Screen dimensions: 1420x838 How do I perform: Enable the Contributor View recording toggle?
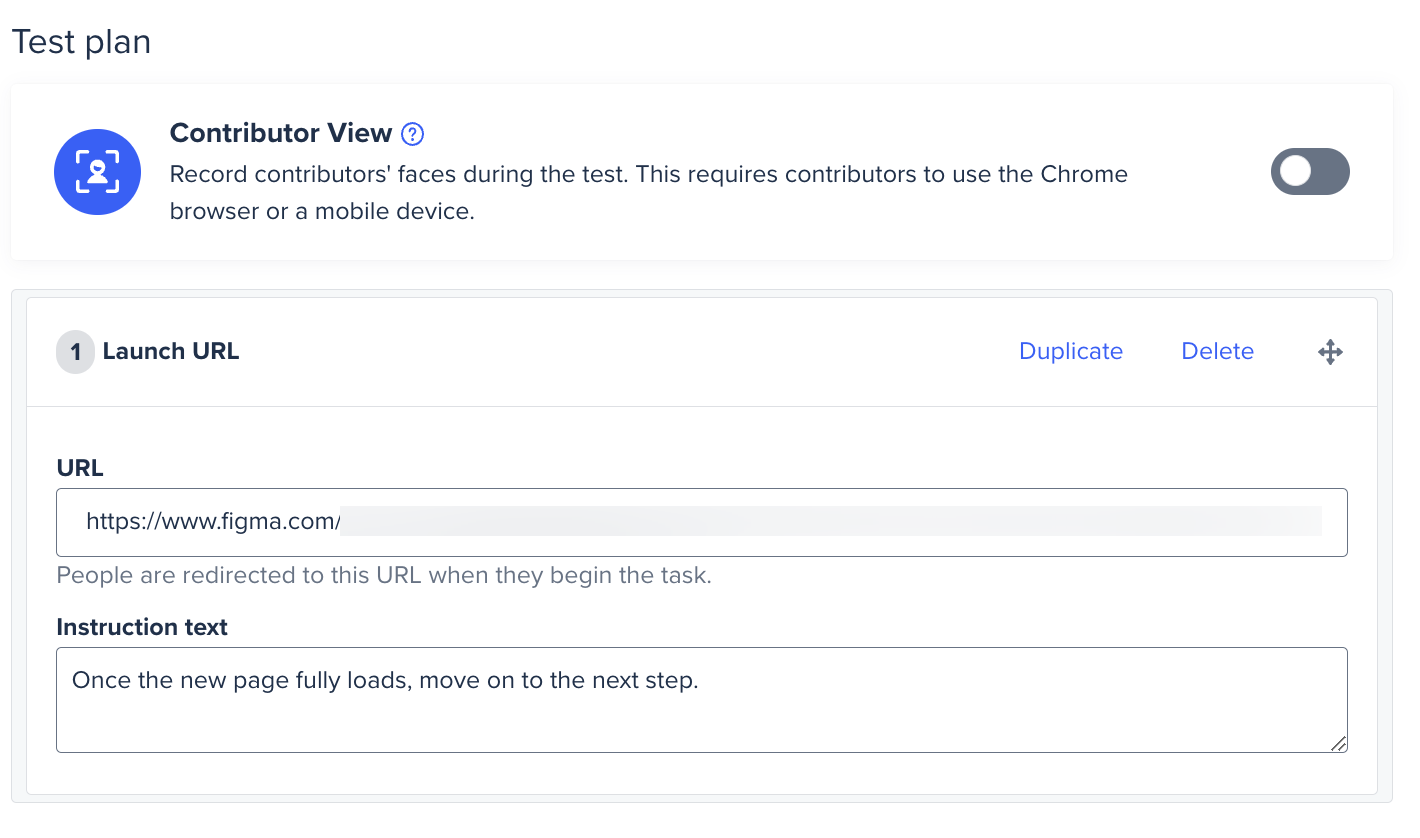1310,171
